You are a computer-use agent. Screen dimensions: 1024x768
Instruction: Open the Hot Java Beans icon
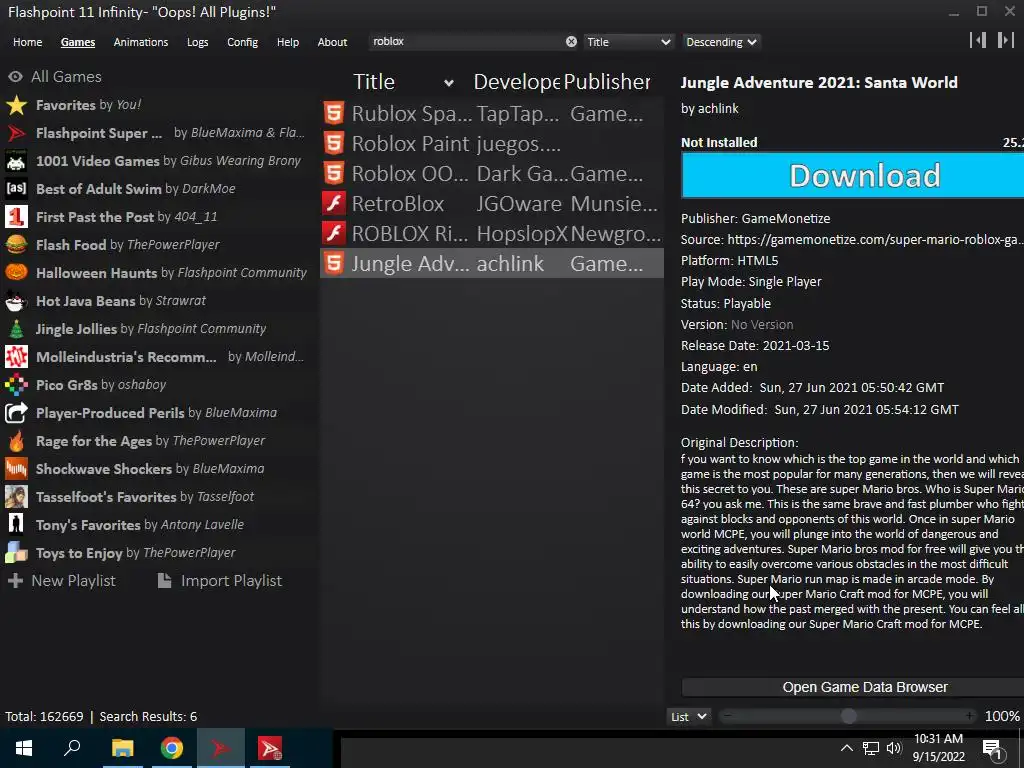coord(16,300)
